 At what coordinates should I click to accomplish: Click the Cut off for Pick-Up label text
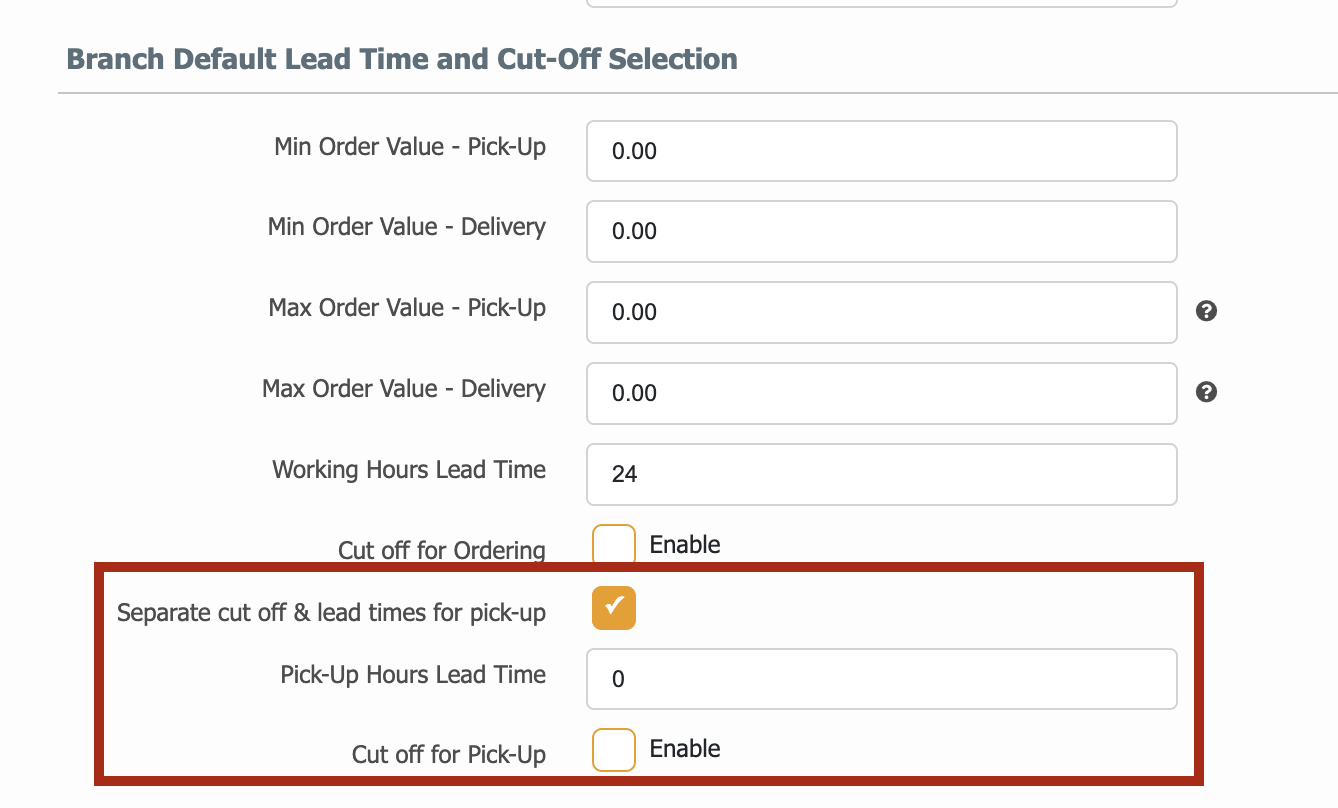coord(449,754)
